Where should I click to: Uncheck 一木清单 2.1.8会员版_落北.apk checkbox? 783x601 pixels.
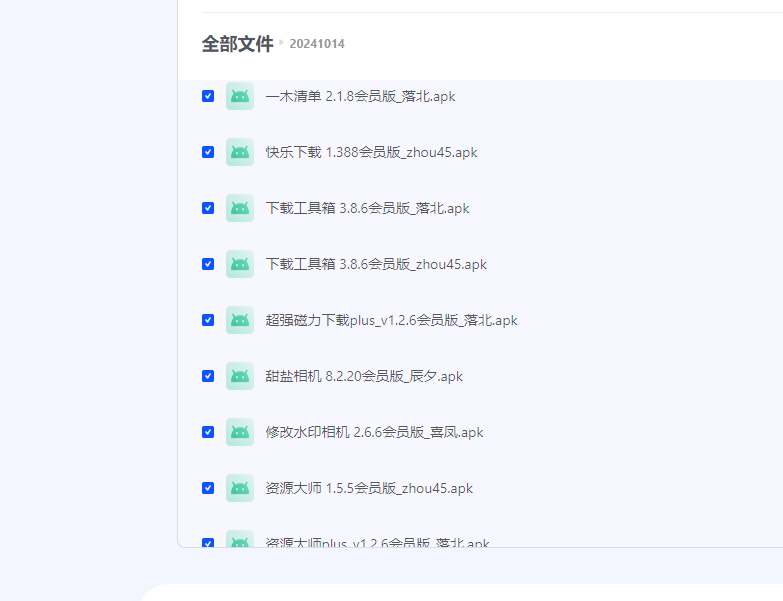pos(208,96)
